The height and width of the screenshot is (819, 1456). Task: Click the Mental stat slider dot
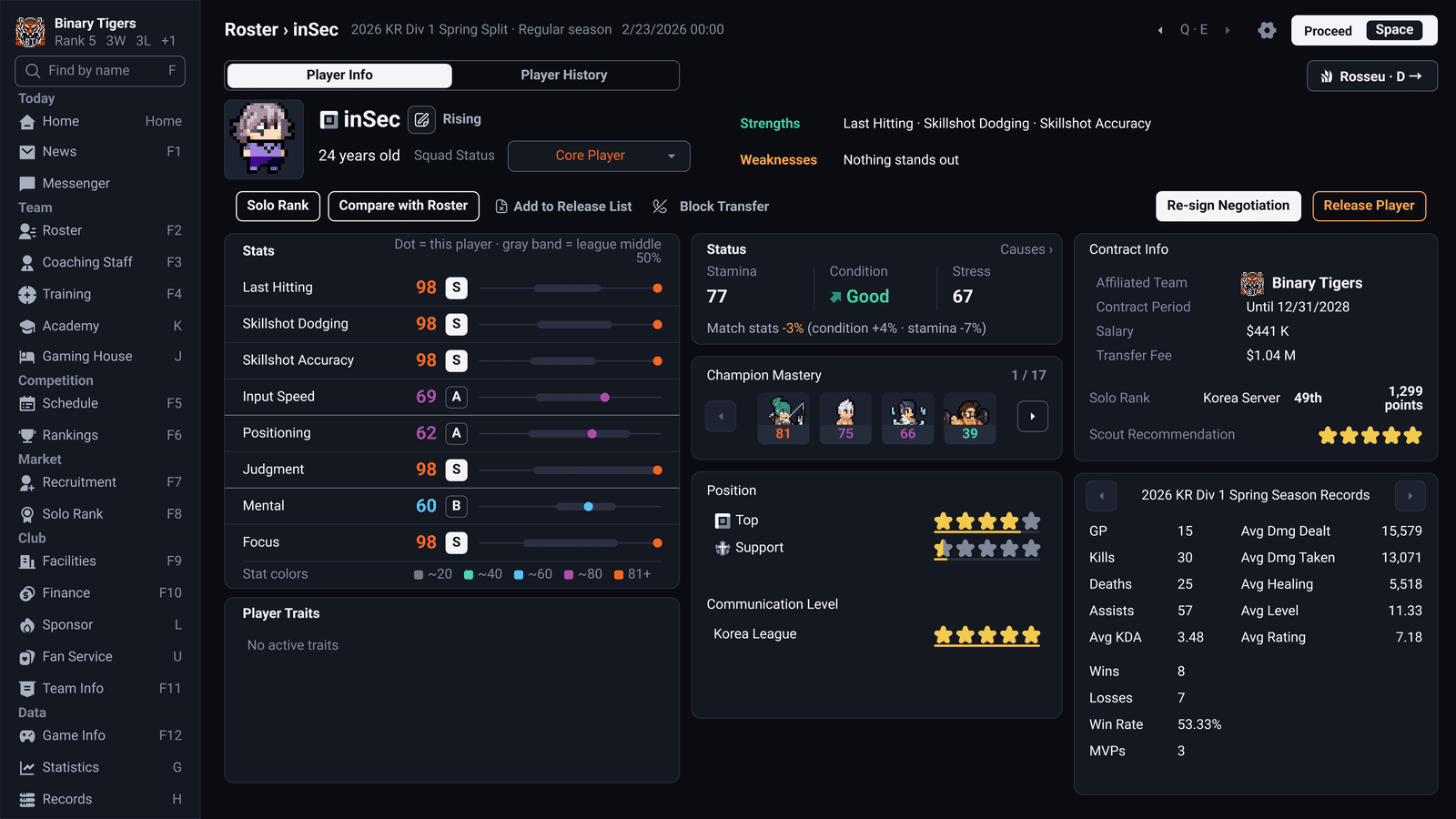(589, 506)
